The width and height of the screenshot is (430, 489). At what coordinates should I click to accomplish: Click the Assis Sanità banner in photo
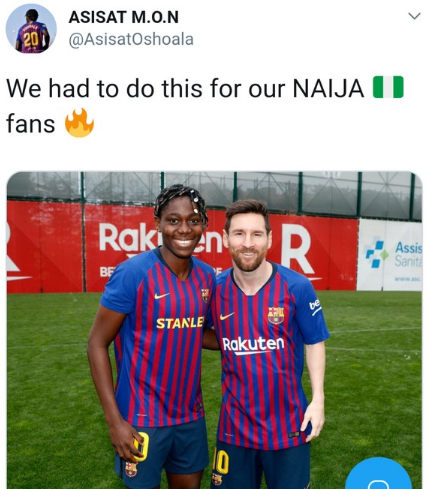(389, 255)
